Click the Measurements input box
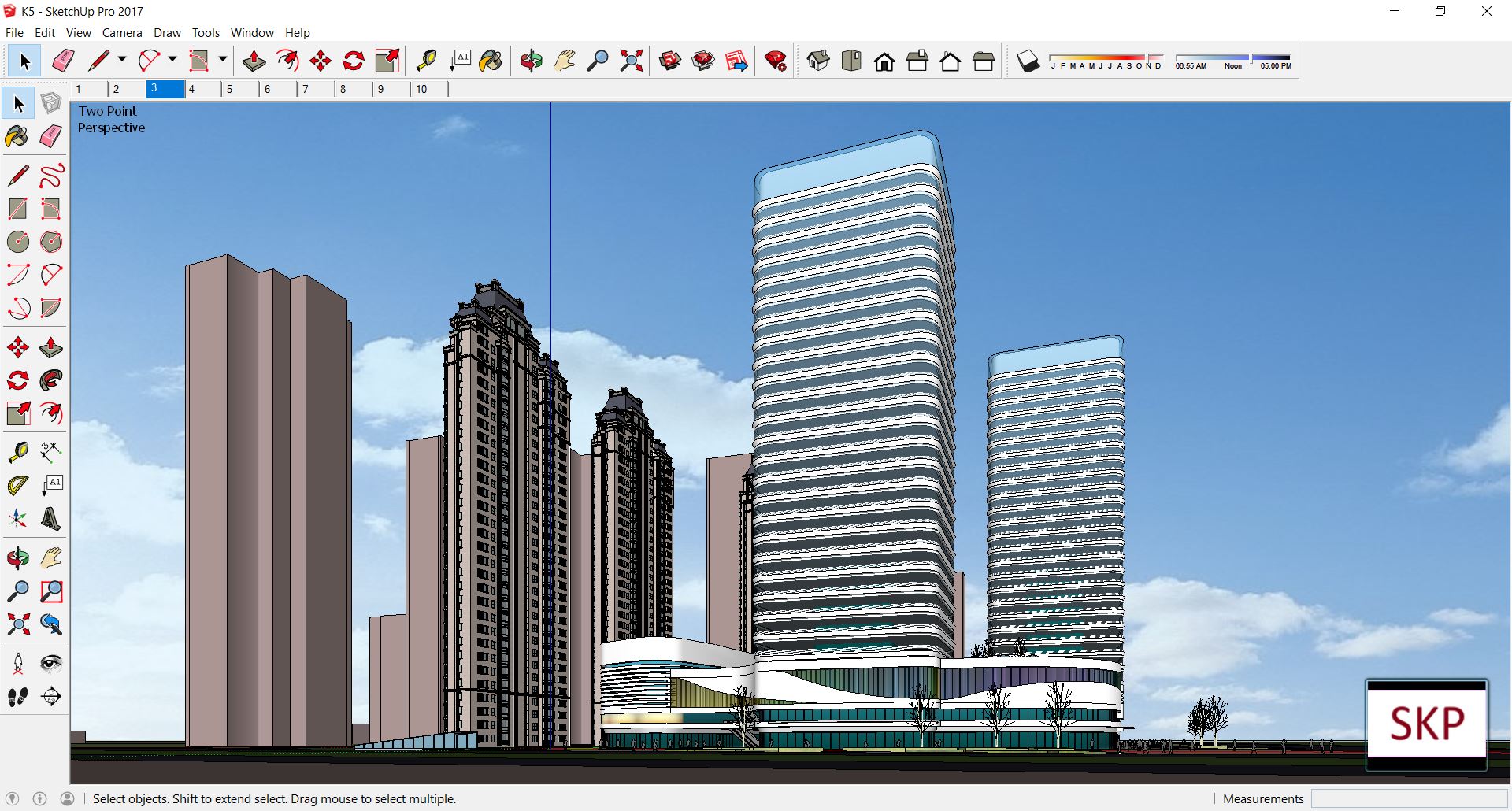The height and width of the screenshot is (811, 1512). tap(1409, 799)
